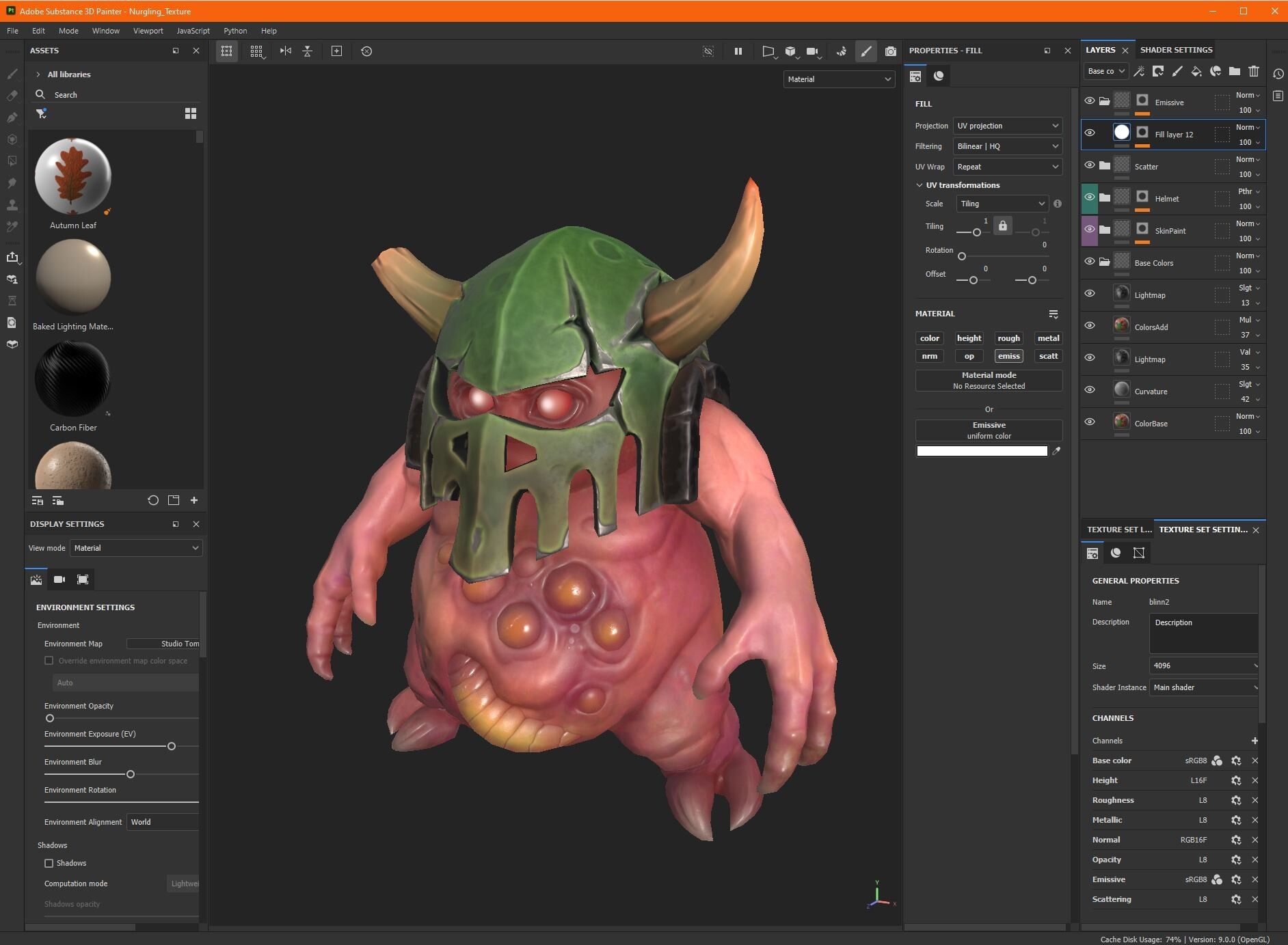Toggle the rough channel button
The height and width of the screenshot is (945, 1288).
1008,338
